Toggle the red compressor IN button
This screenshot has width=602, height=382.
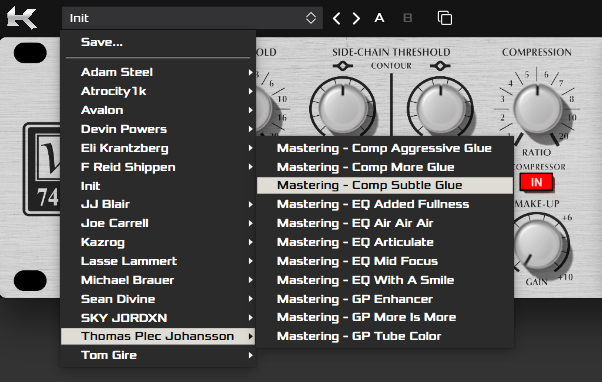tap(536, 182)
